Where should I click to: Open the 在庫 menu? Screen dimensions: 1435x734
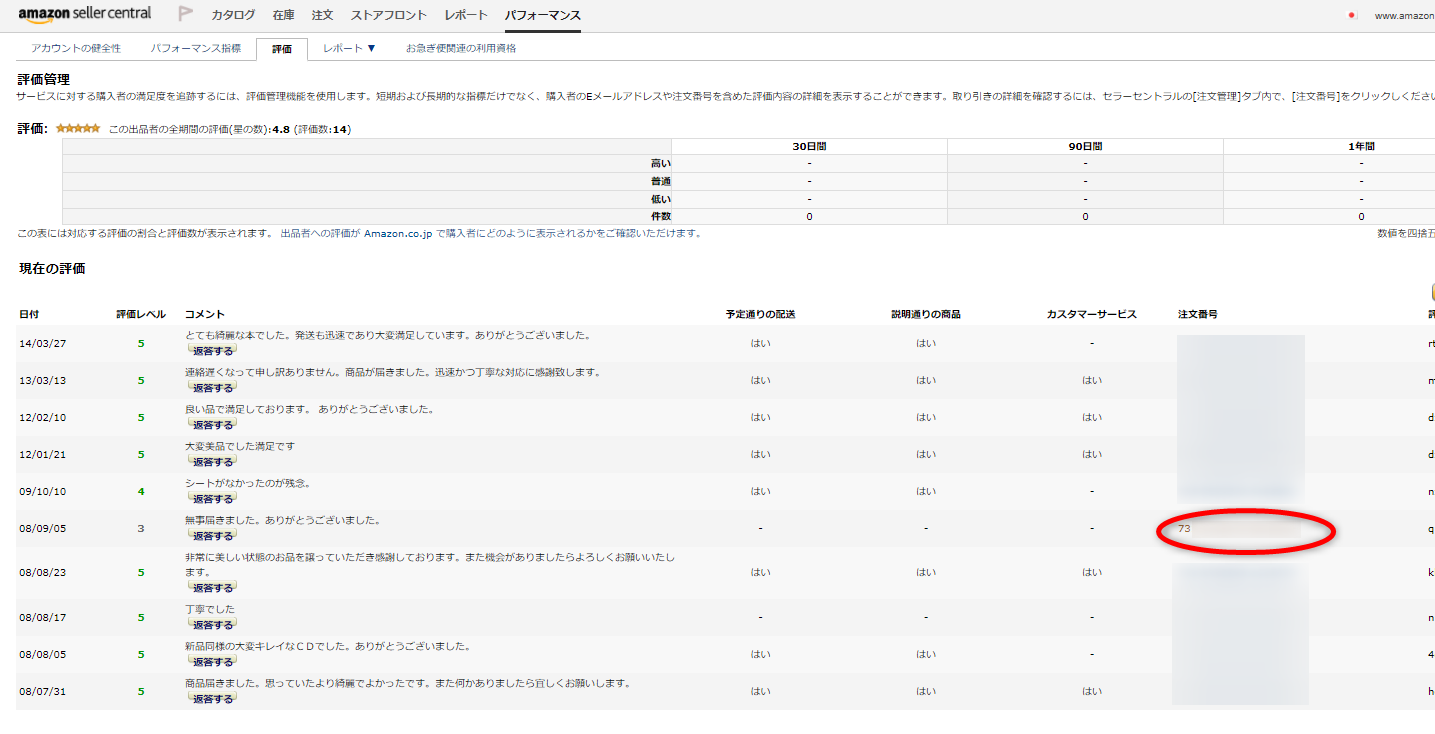point(283,15)
